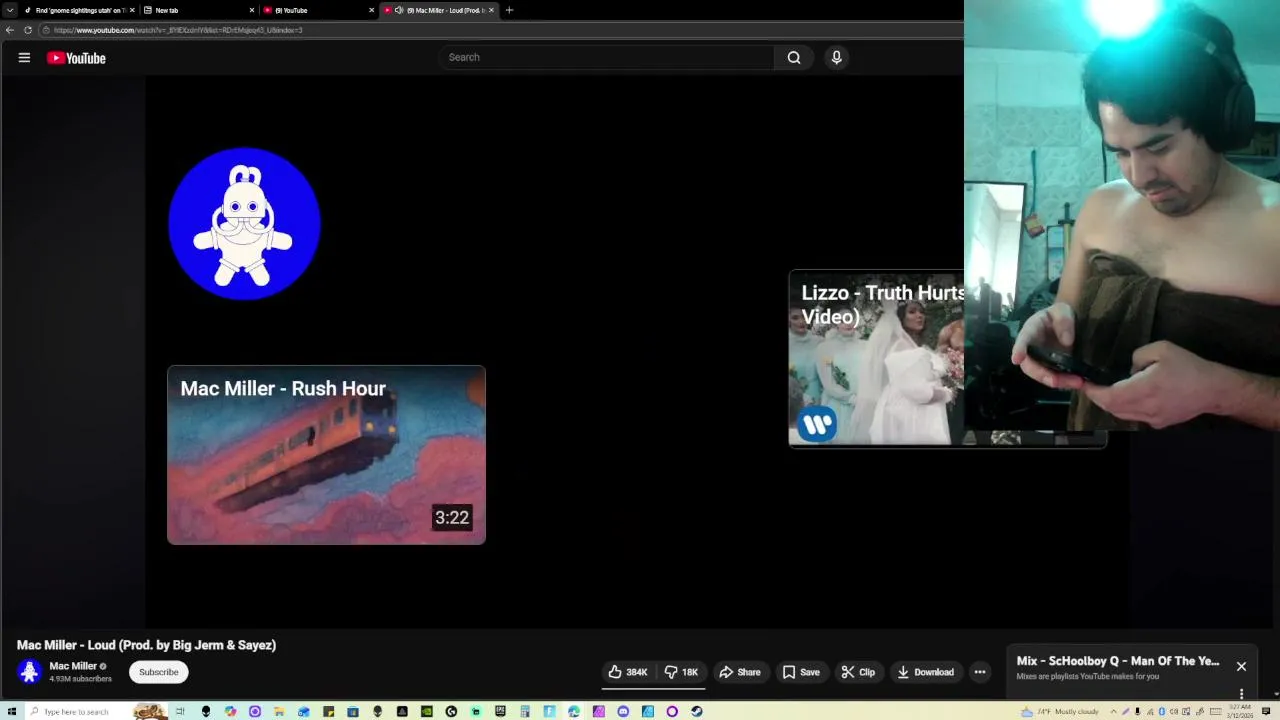Open a new browser tab with plus

[510, 10]
